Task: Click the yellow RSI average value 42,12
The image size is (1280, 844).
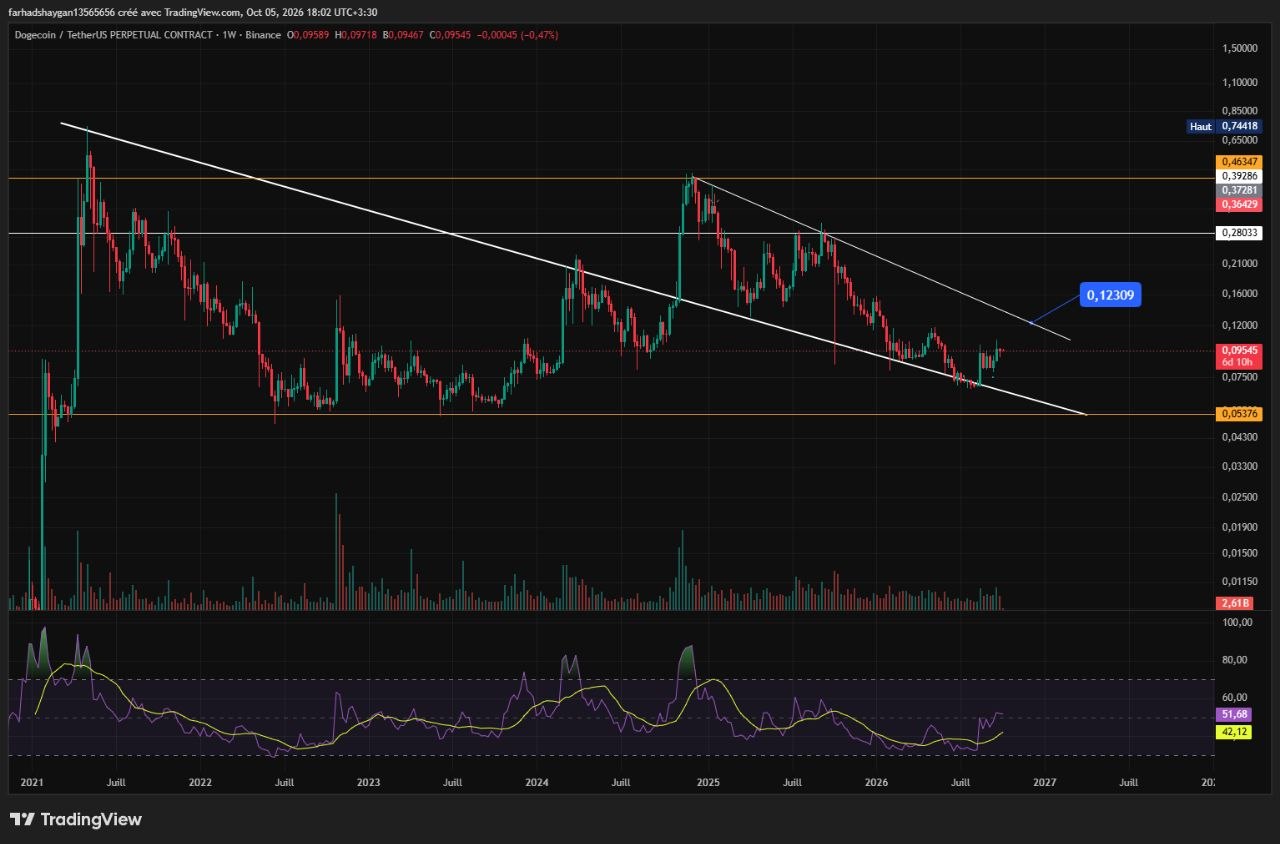Action: (x=1233, y=732)
